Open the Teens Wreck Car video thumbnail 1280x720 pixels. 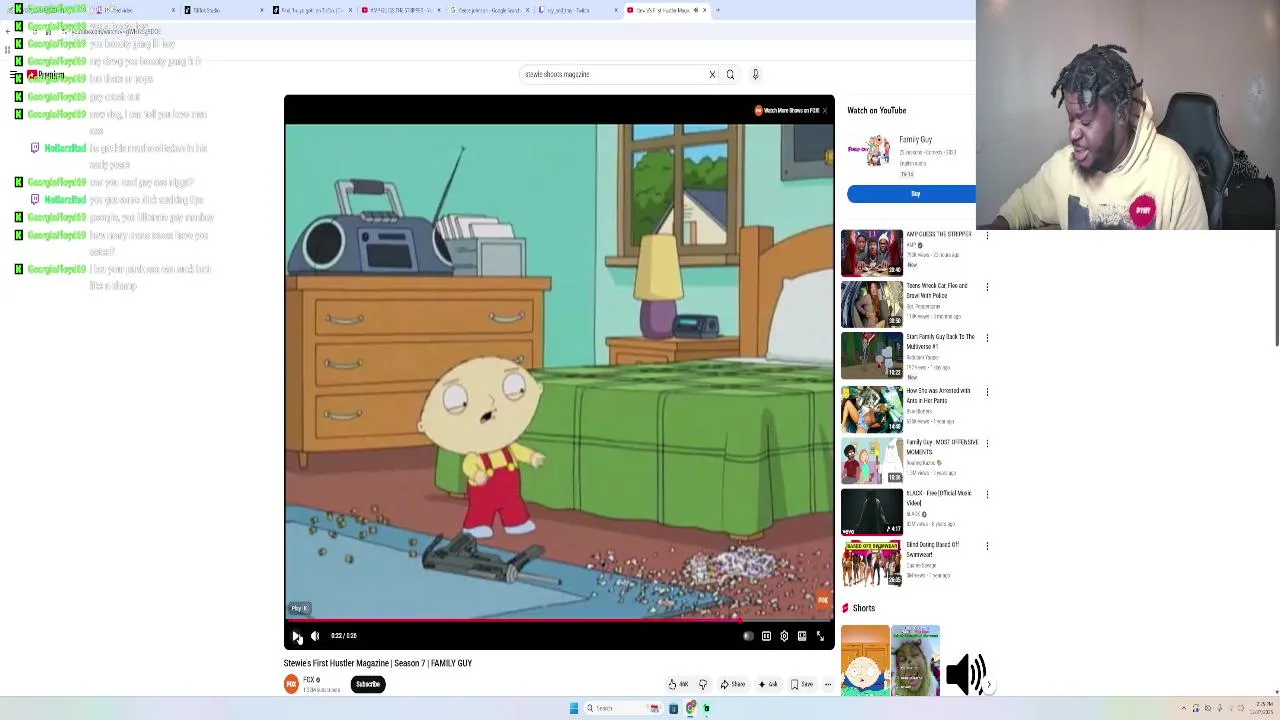coord(872,304)
